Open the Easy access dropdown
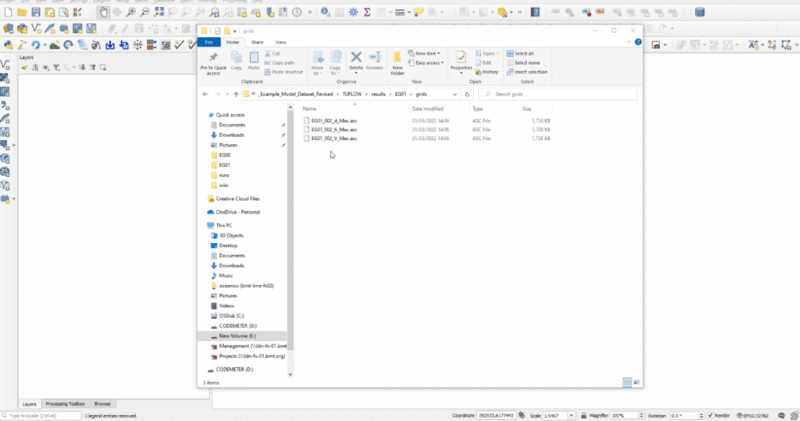The height and width of the screenshot is (421, 800). tap(428, 61)
